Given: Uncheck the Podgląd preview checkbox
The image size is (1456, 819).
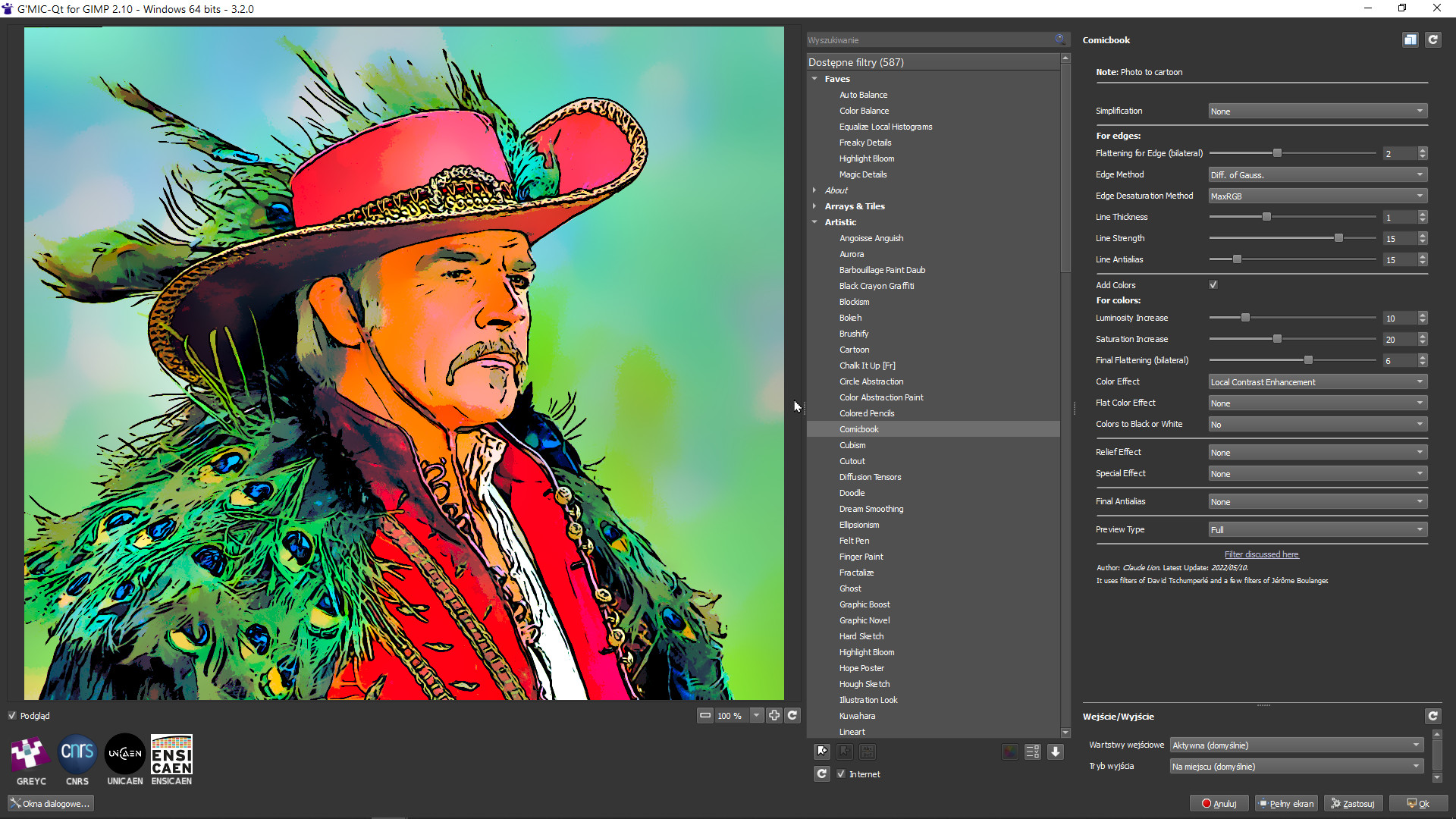Looking at the screenshot, I should pos(12,715).
